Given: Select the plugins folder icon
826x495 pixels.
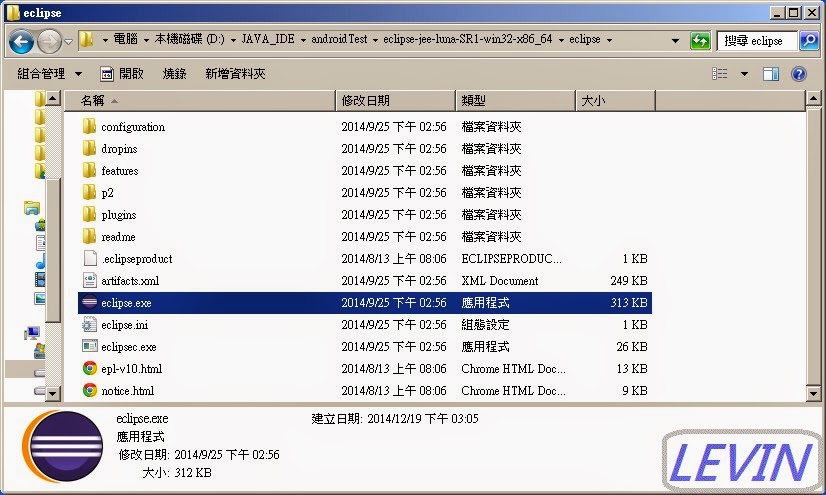Looking at the screenshot, I should coord(90,215).
